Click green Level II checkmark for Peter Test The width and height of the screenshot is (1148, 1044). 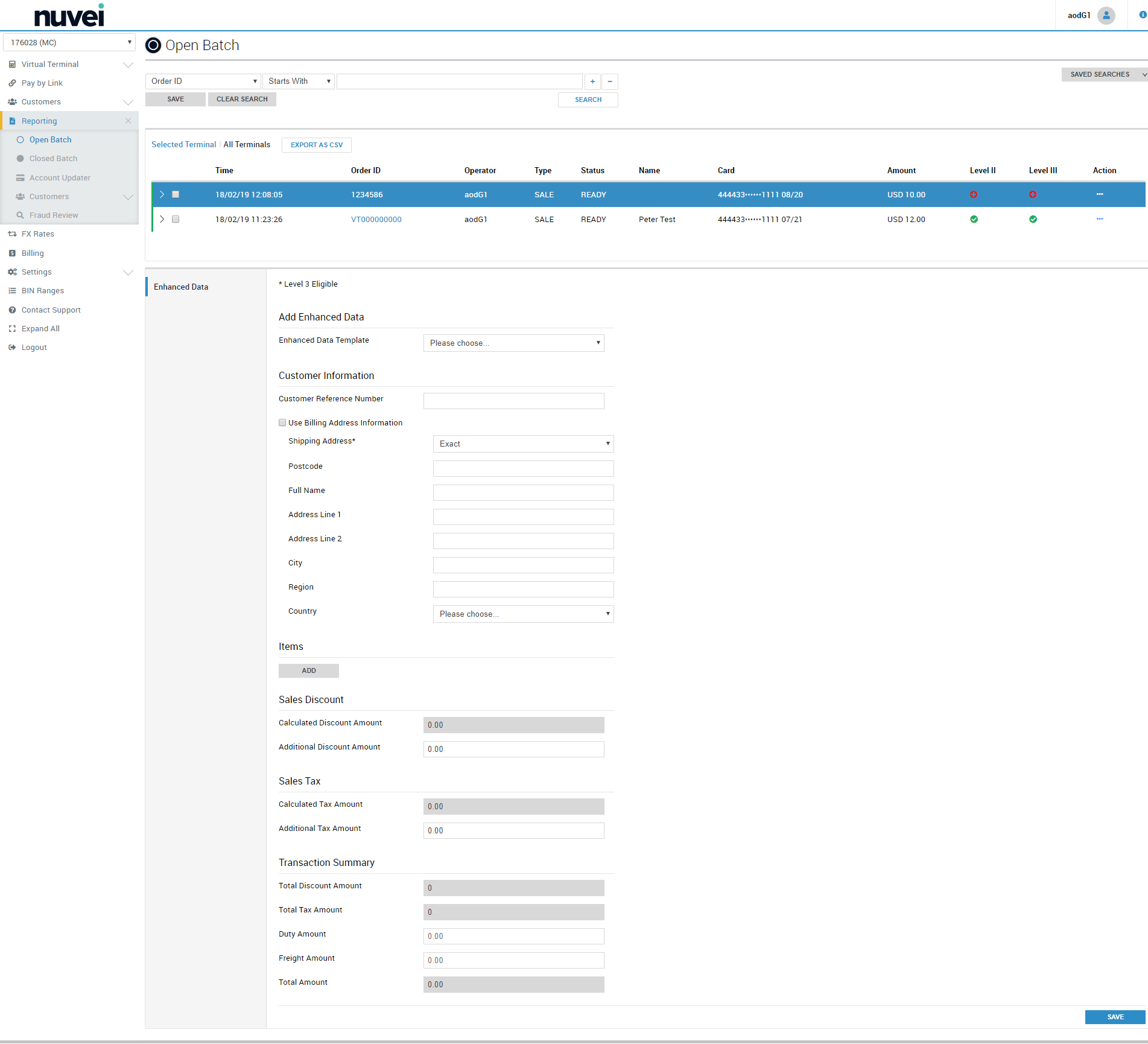point(974,220)
